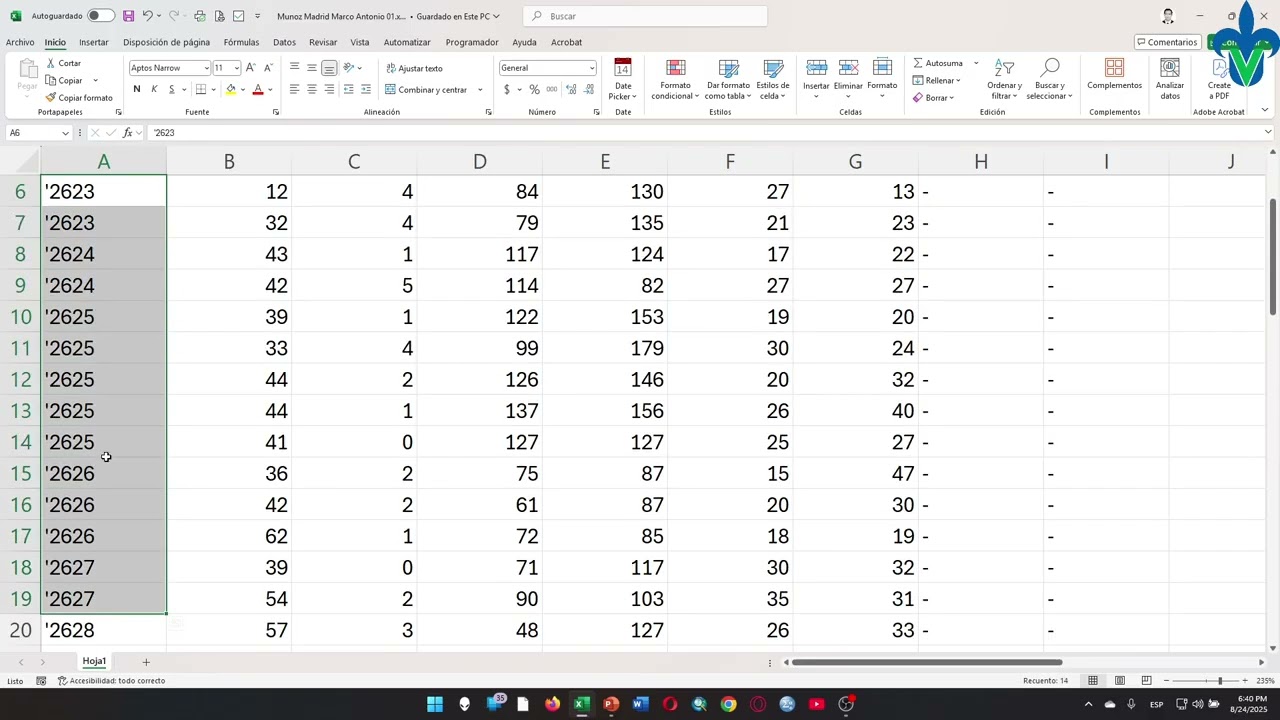Screen dimensions: 1280x720
Task: Click the percent style button
Action: coord(534,89)
